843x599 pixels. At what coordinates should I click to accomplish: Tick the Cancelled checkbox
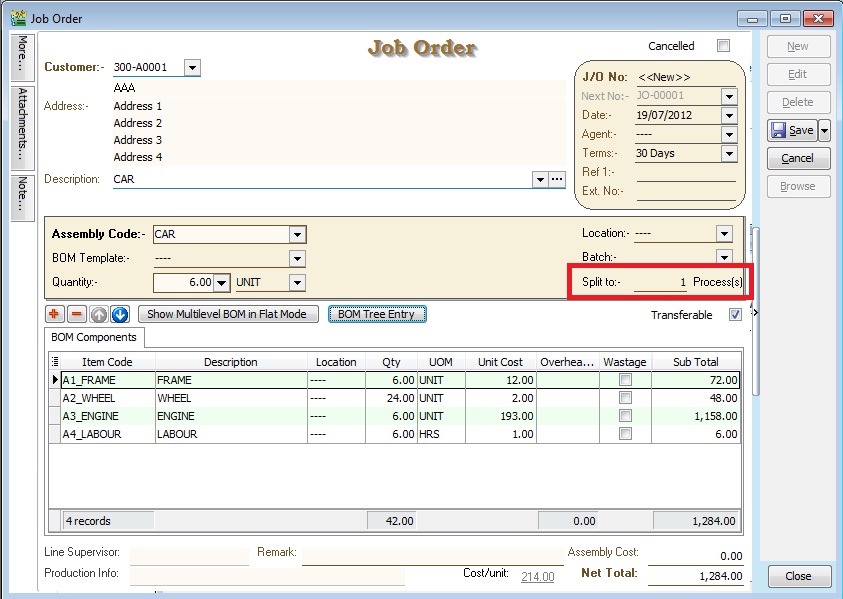coord(723,46)
